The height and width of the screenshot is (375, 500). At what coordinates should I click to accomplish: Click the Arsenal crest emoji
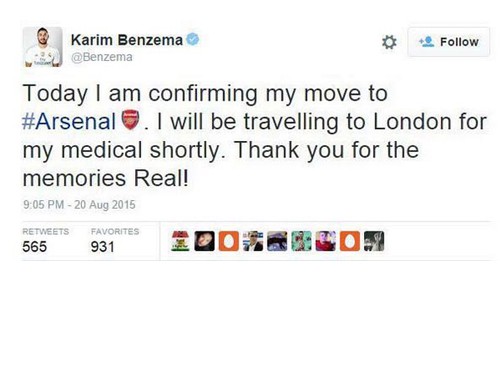pyautogui.click(x=131, y=120)
